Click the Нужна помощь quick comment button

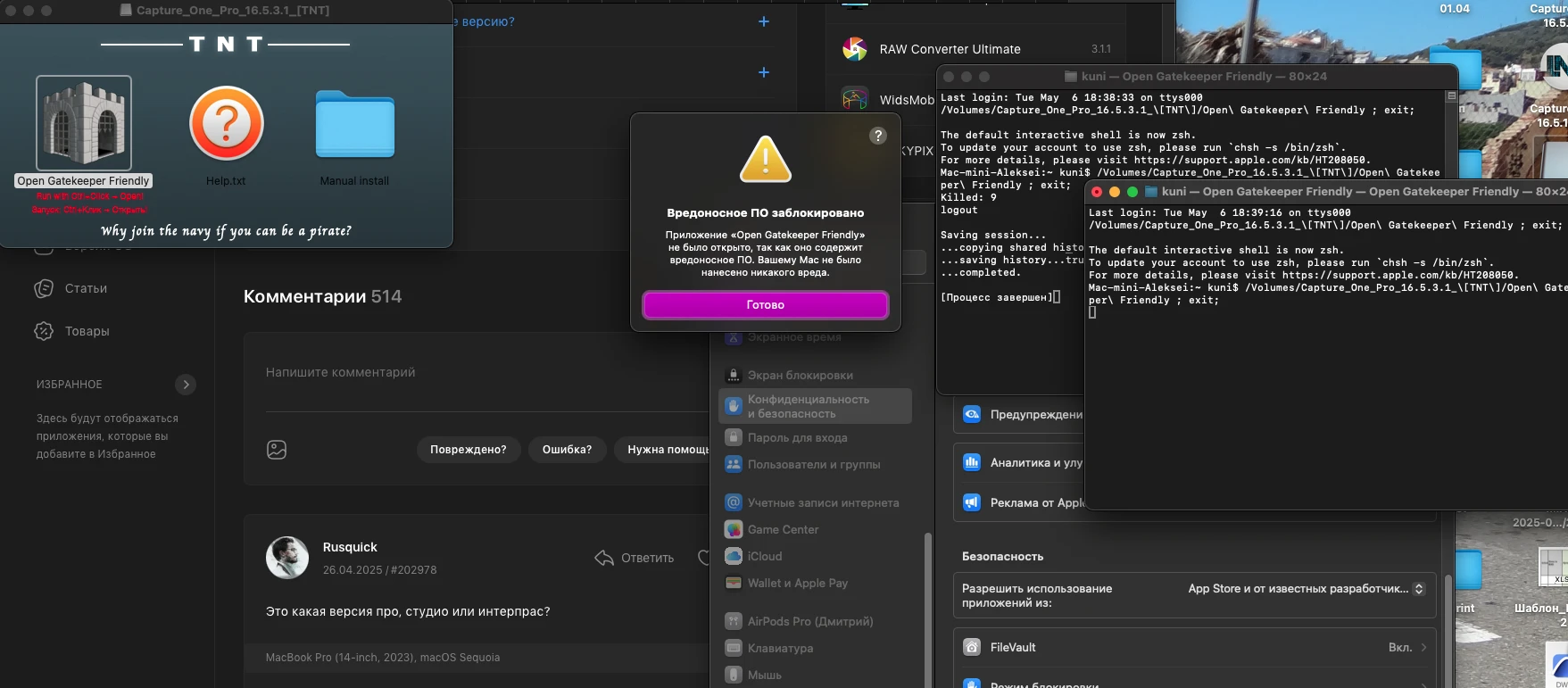pos(662,450)
